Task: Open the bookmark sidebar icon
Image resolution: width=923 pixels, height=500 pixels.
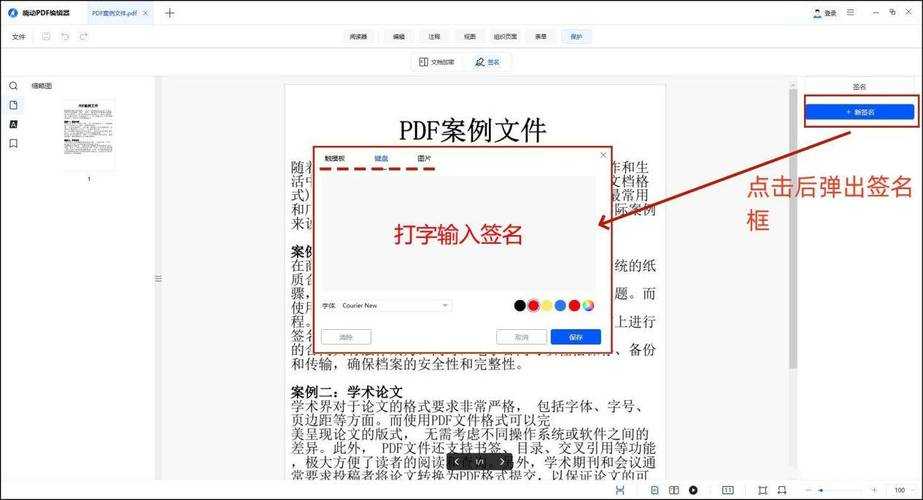Action: coord(14,143)
